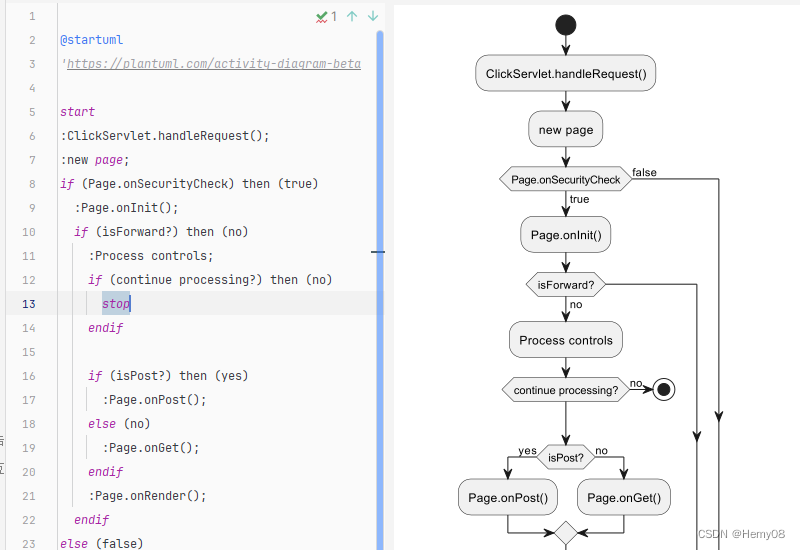Click line number 13 in gutter
Viewport: 800px width, 550px height.
29,304
